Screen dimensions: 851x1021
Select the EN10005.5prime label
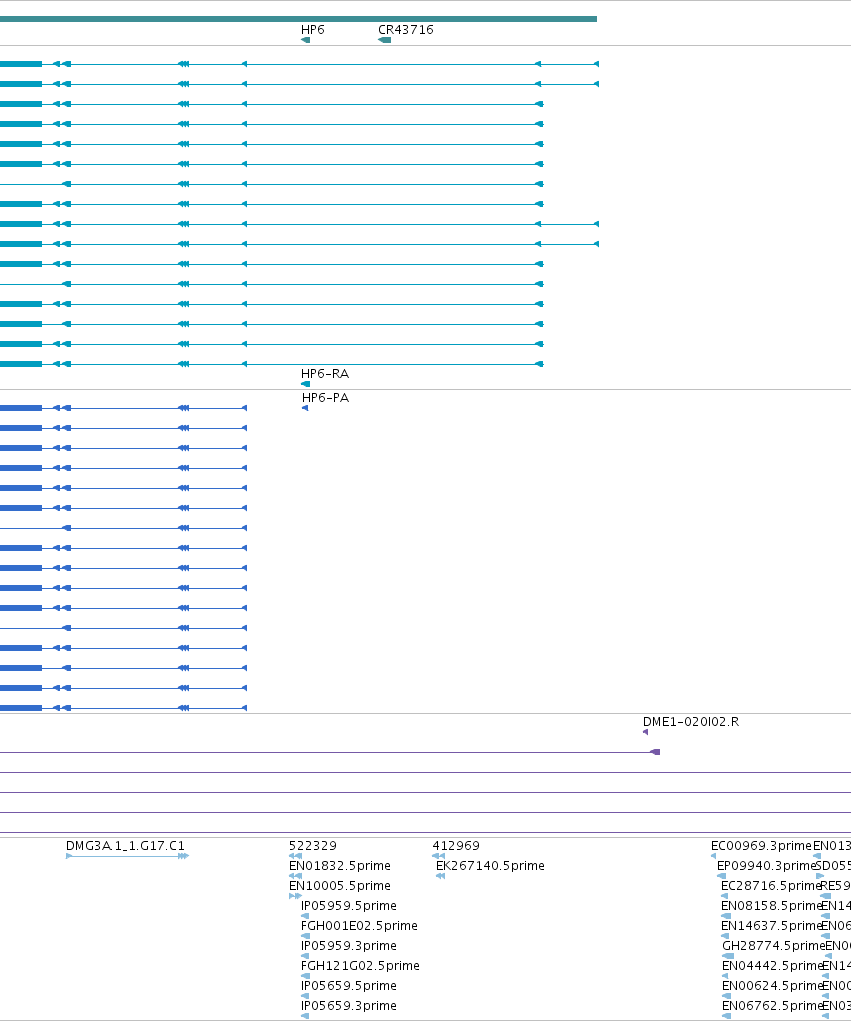click(x=340, y=886)
